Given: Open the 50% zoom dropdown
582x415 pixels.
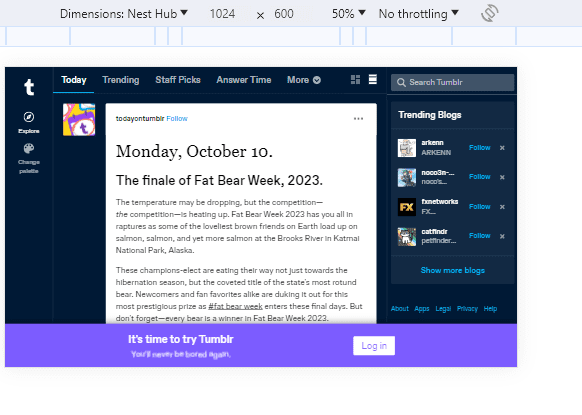Looking at the screenshot, I should point(349,14).
